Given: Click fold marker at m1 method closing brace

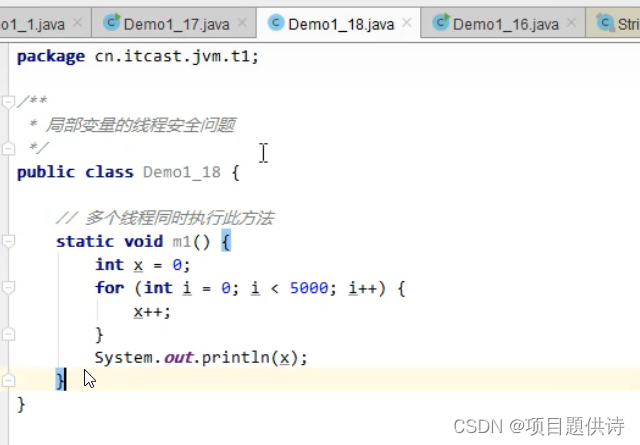Looking at the screenshot, I should click(x=8, y=380).
